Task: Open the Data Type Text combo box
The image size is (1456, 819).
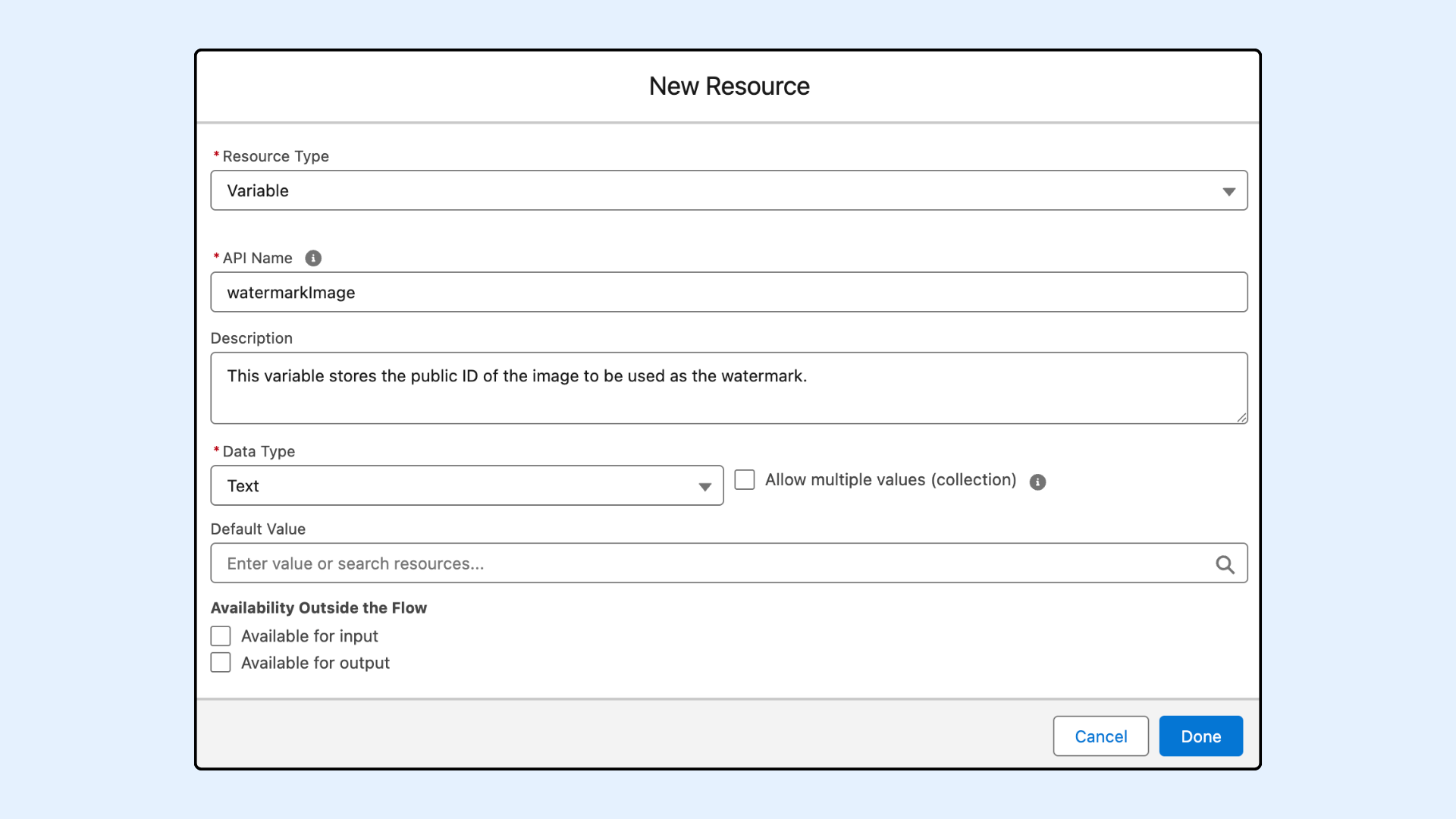Action: click(x=455, y=486)
